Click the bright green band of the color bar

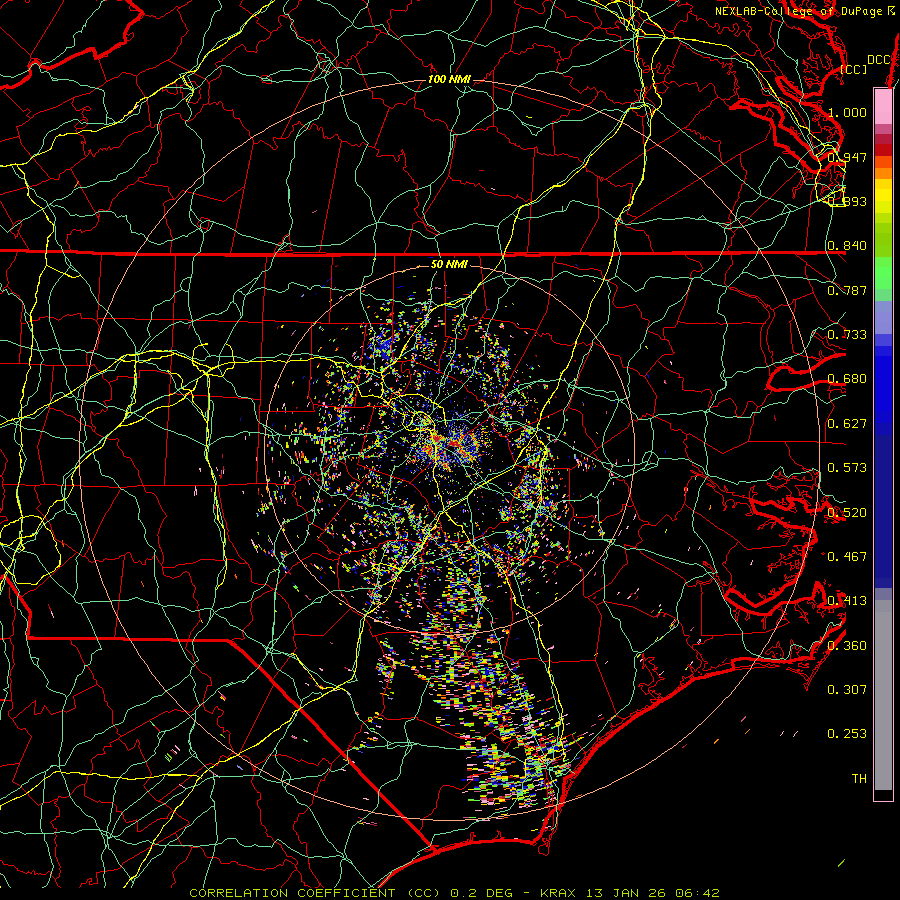coord(883,273)
